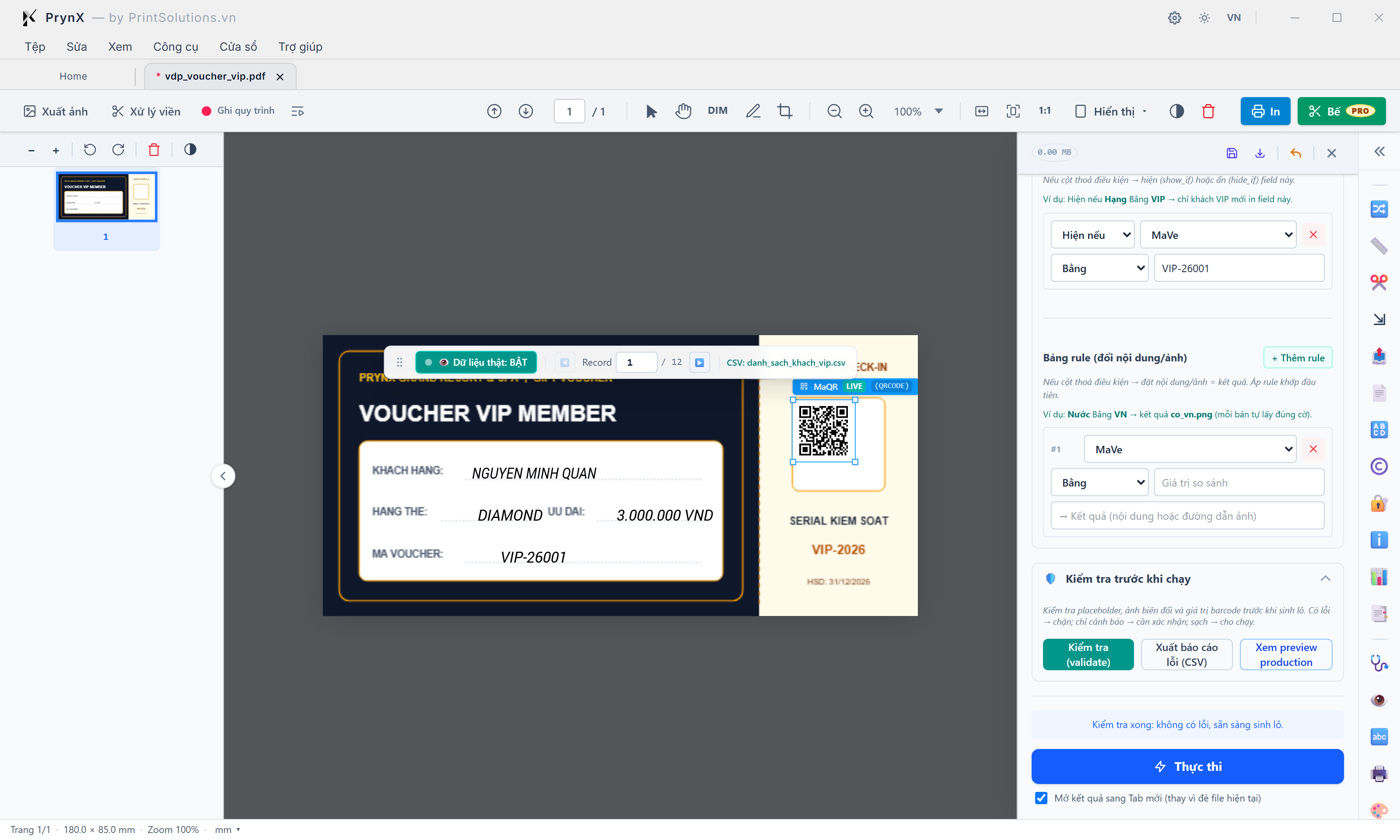Select the pencil edit tool
Viewport: 1400px width, 840px height.
coord(753,112)
